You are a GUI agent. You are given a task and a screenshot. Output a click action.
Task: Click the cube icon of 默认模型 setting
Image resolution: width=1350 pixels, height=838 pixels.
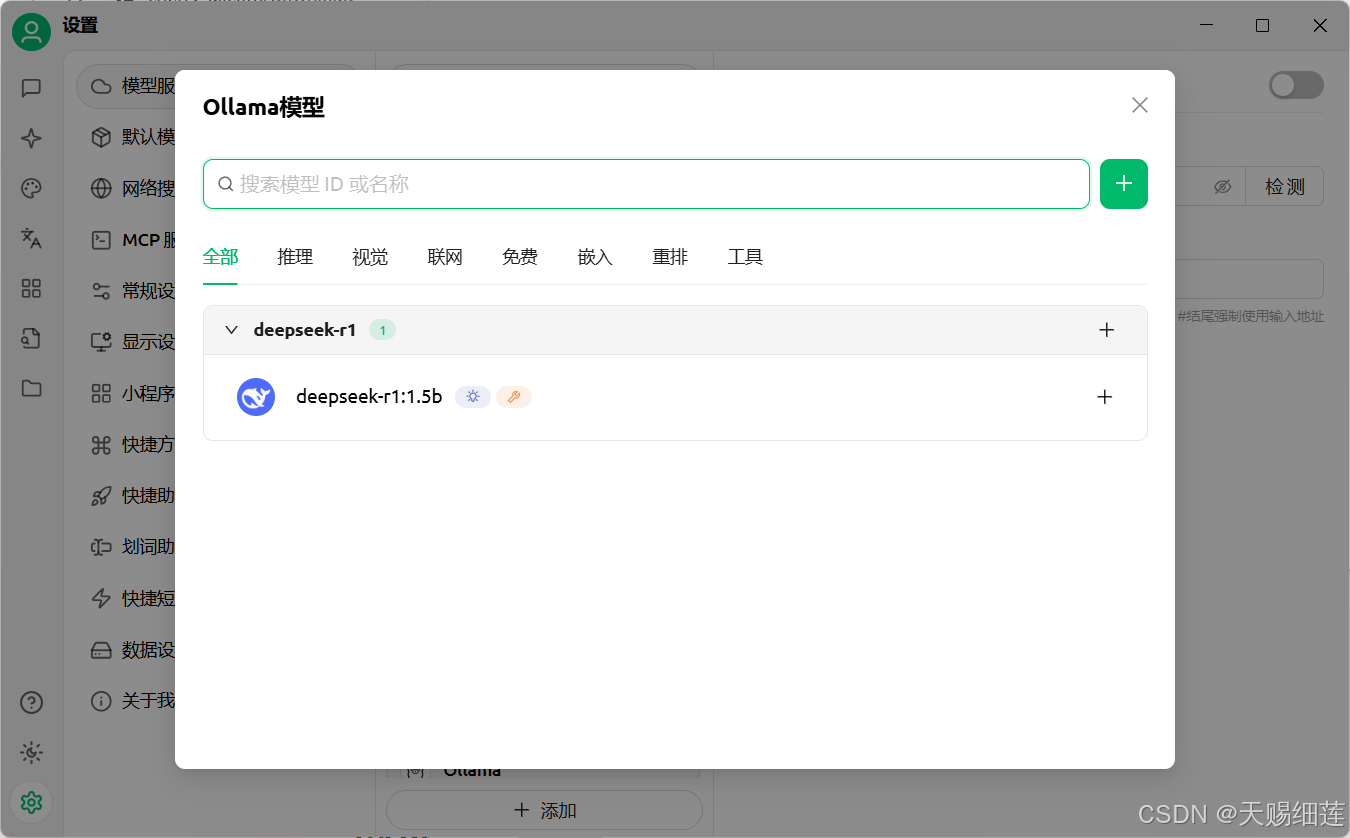coord(101,137)
